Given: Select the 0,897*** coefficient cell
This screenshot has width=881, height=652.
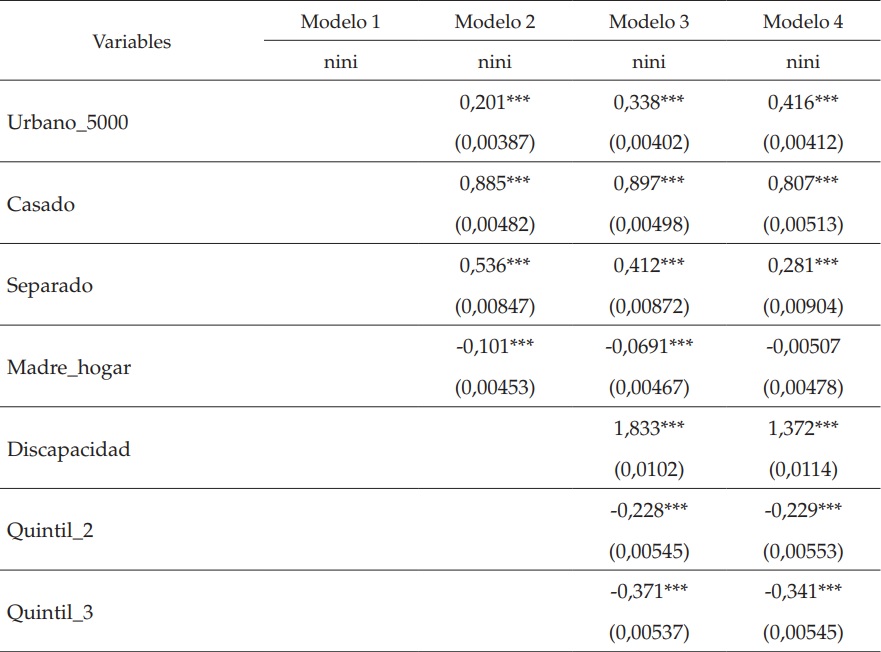Looking at the screenshot, I should coord(649,183).
